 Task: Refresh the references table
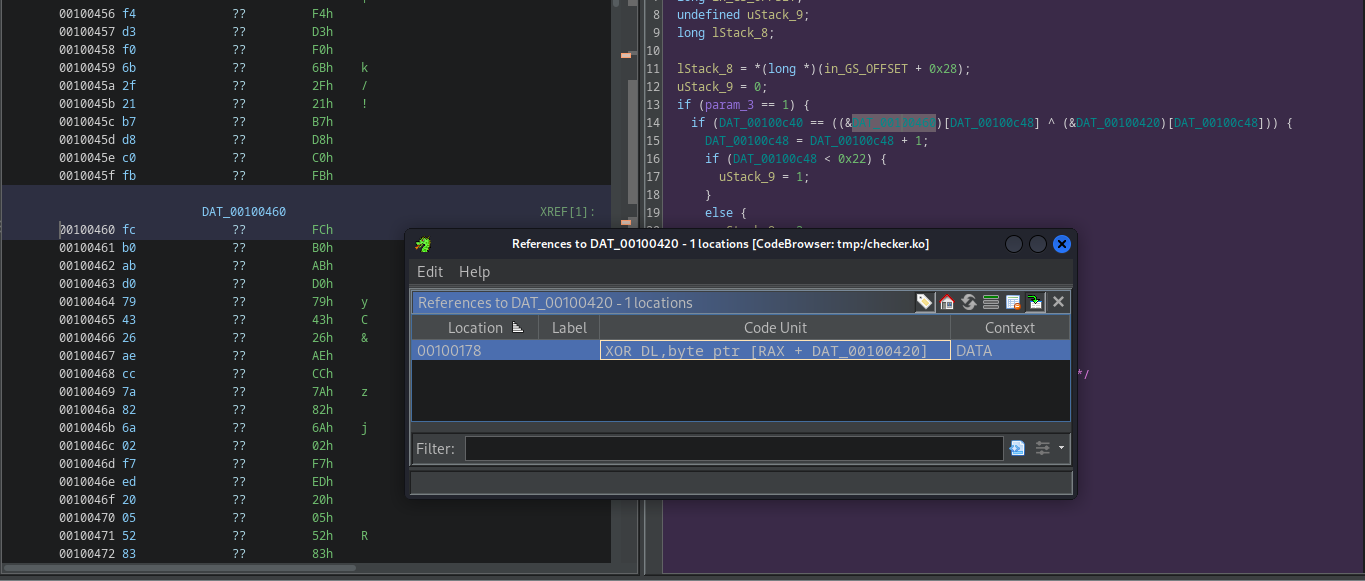[969, 302]
